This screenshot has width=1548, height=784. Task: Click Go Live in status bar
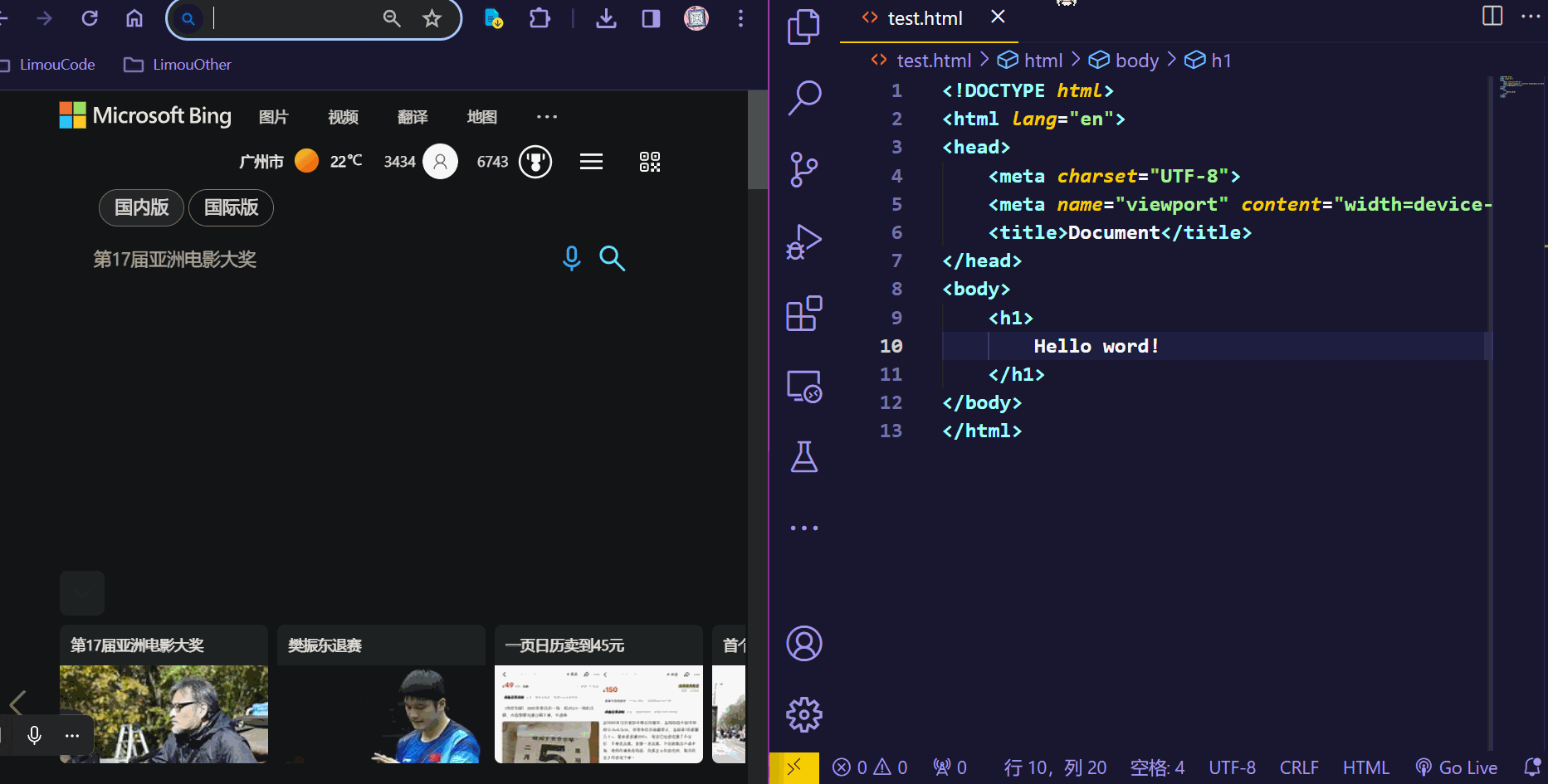[1458, 767]
